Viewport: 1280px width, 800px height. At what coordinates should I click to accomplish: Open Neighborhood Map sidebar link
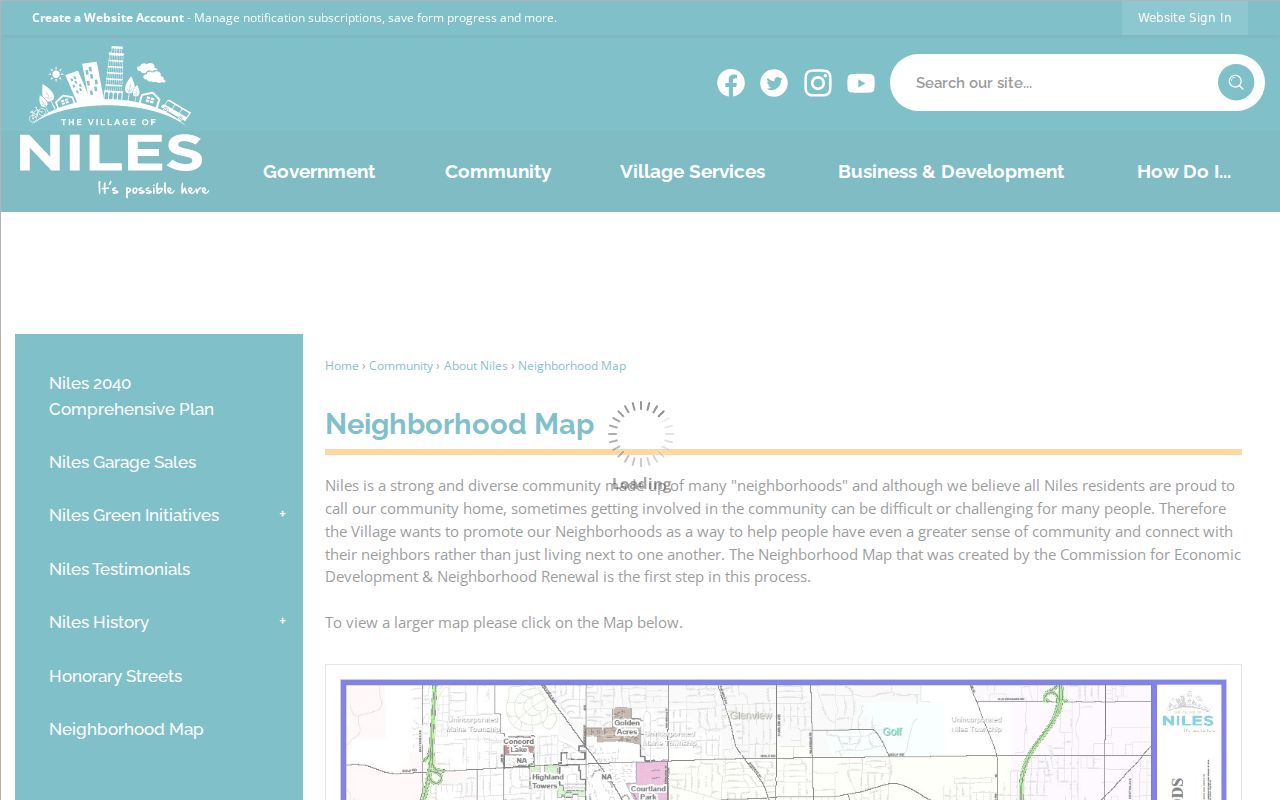(x=126, y=729)
